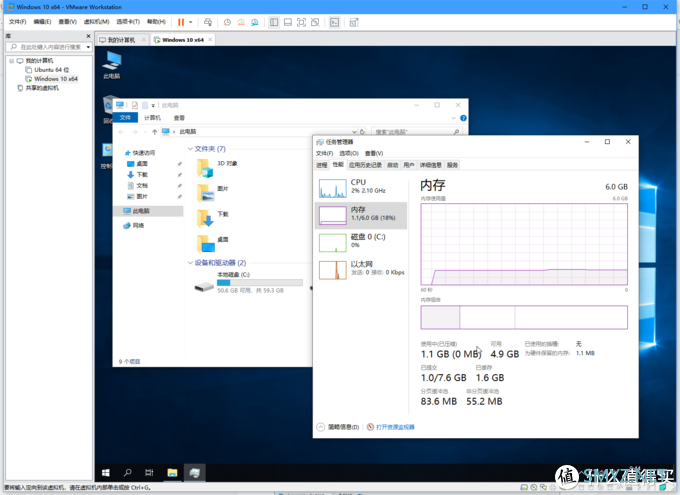Open the library search dropdown arrow
The image size is (680, 495).
88,47
